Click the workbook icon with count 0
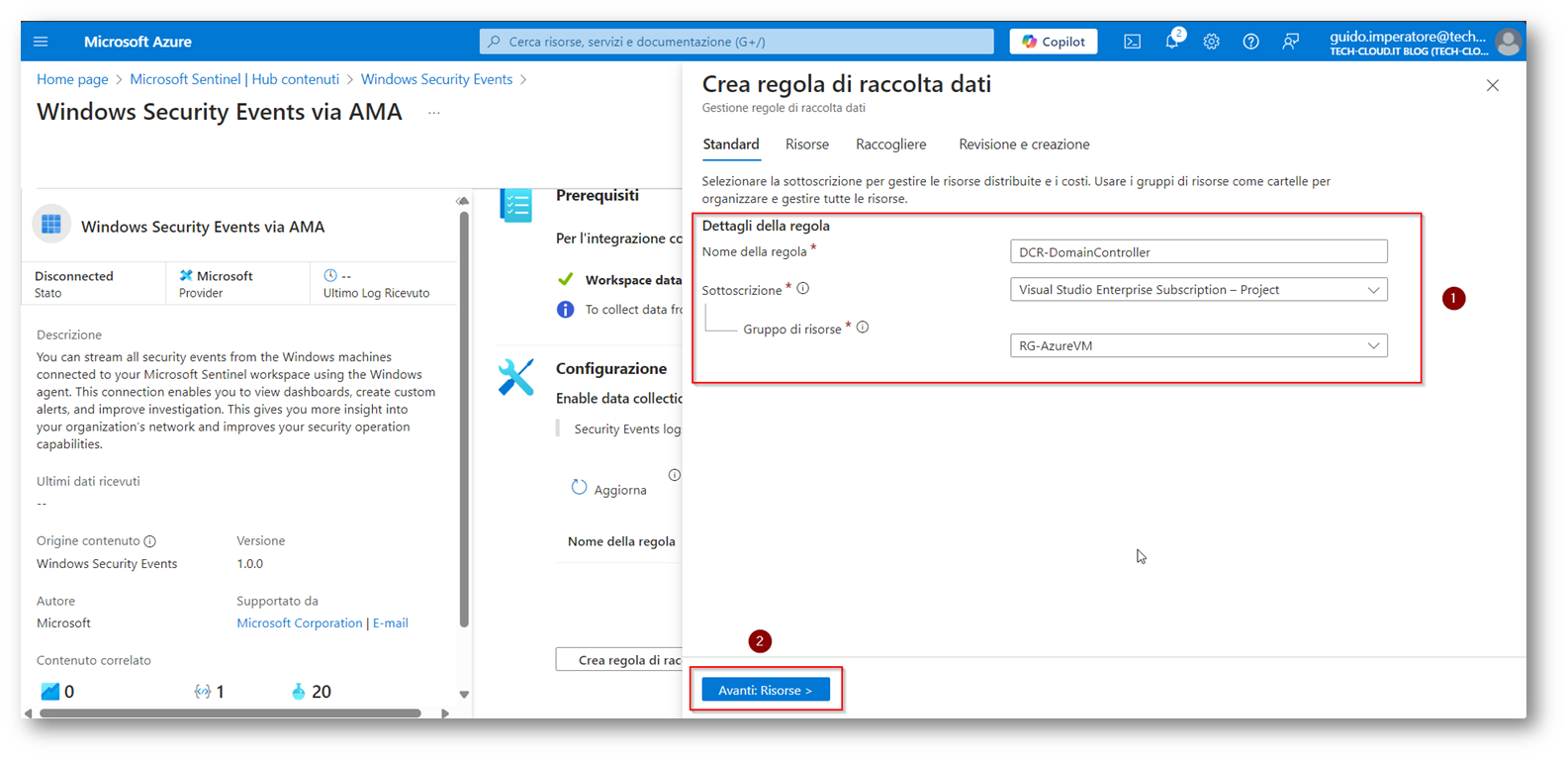 49,692
